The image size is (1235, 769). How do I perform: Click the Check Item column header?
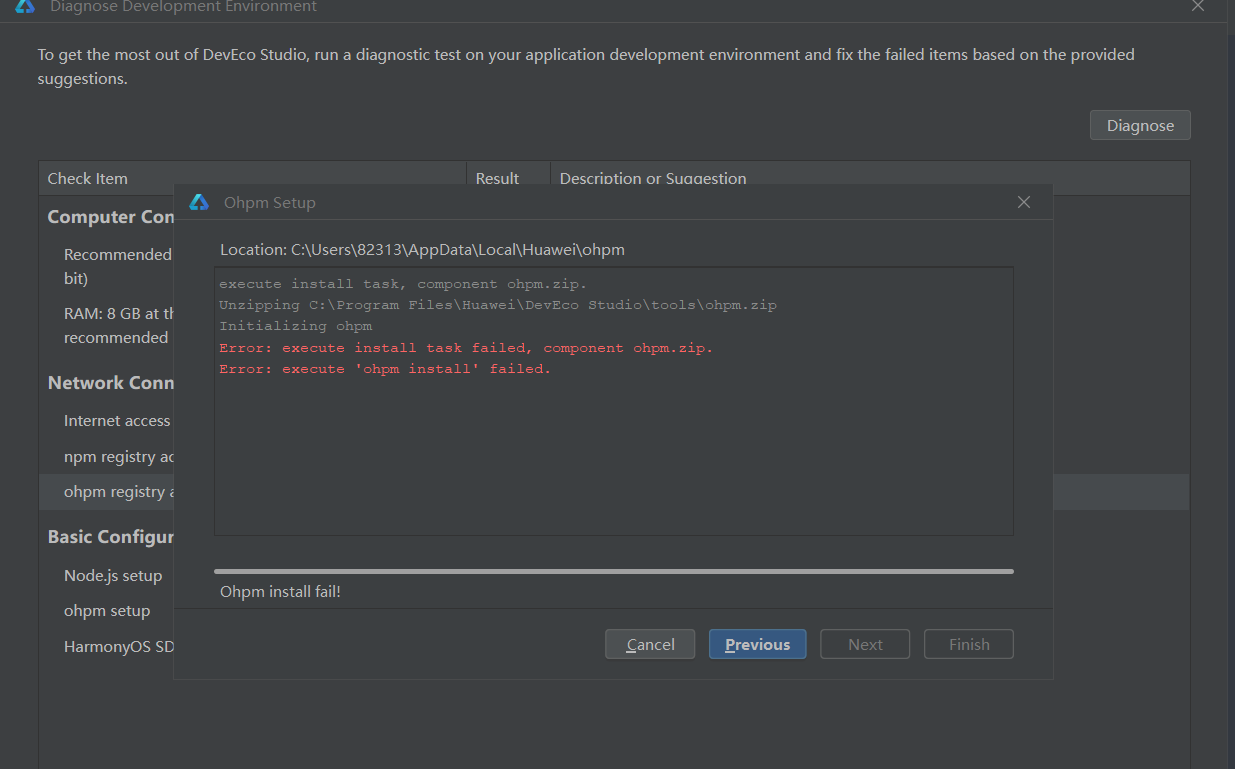click(87, 177)
